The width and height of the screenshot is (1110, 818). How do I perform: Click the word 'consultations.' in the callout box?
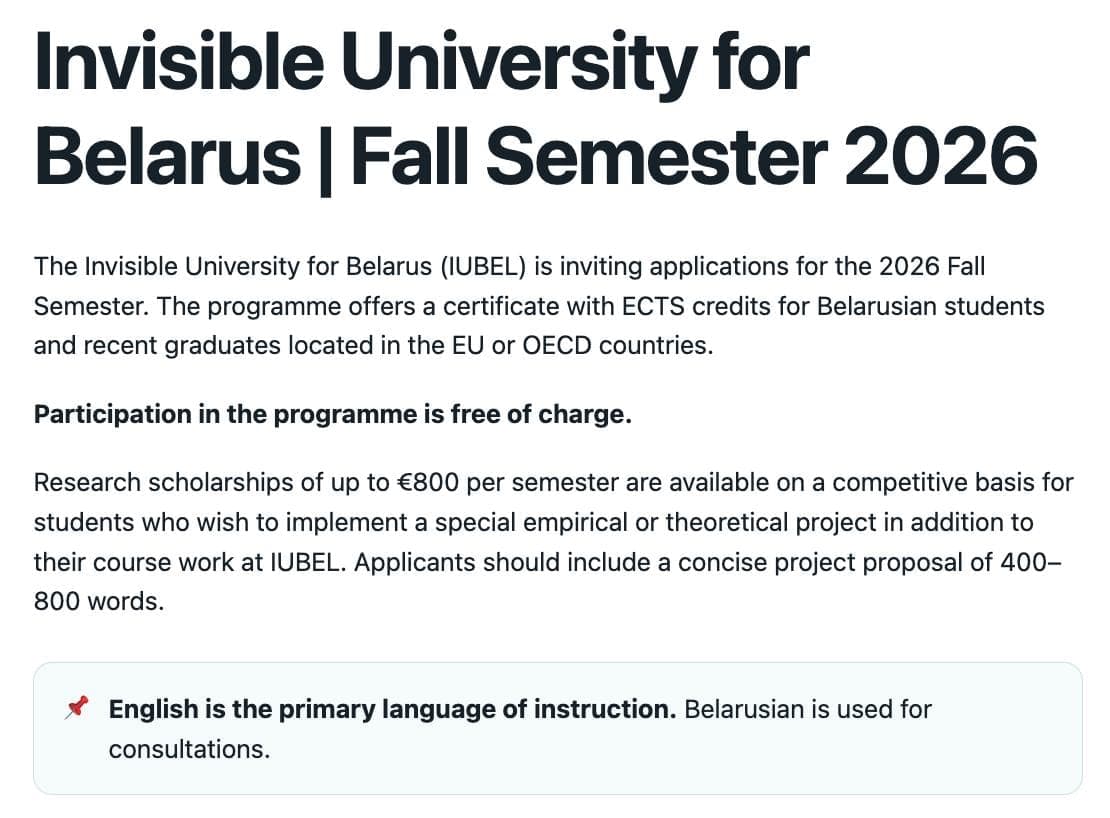tap(189, 749)
